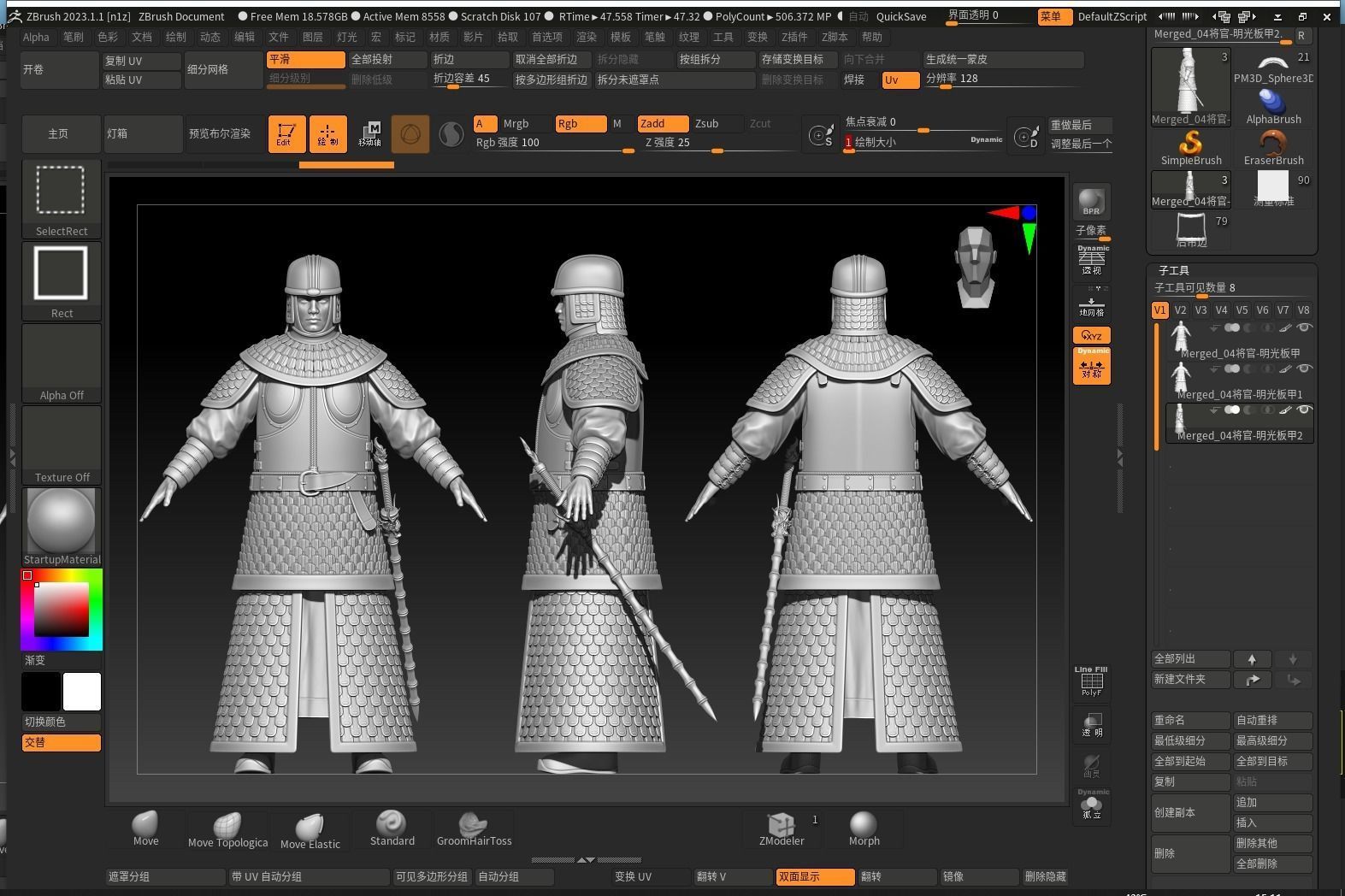
Task: Select the AlphaBrush tool
Action: [1273, 107]
